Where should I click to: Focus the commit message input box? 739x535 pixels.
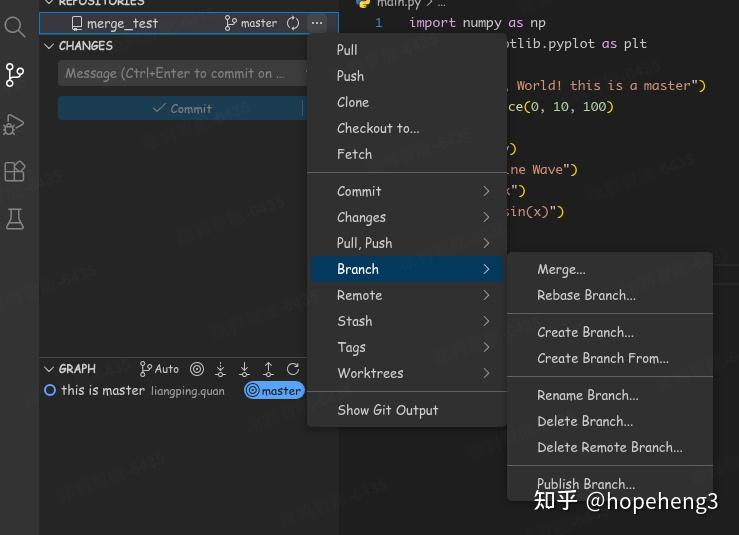pyautogui.click(x=182, y=73)
